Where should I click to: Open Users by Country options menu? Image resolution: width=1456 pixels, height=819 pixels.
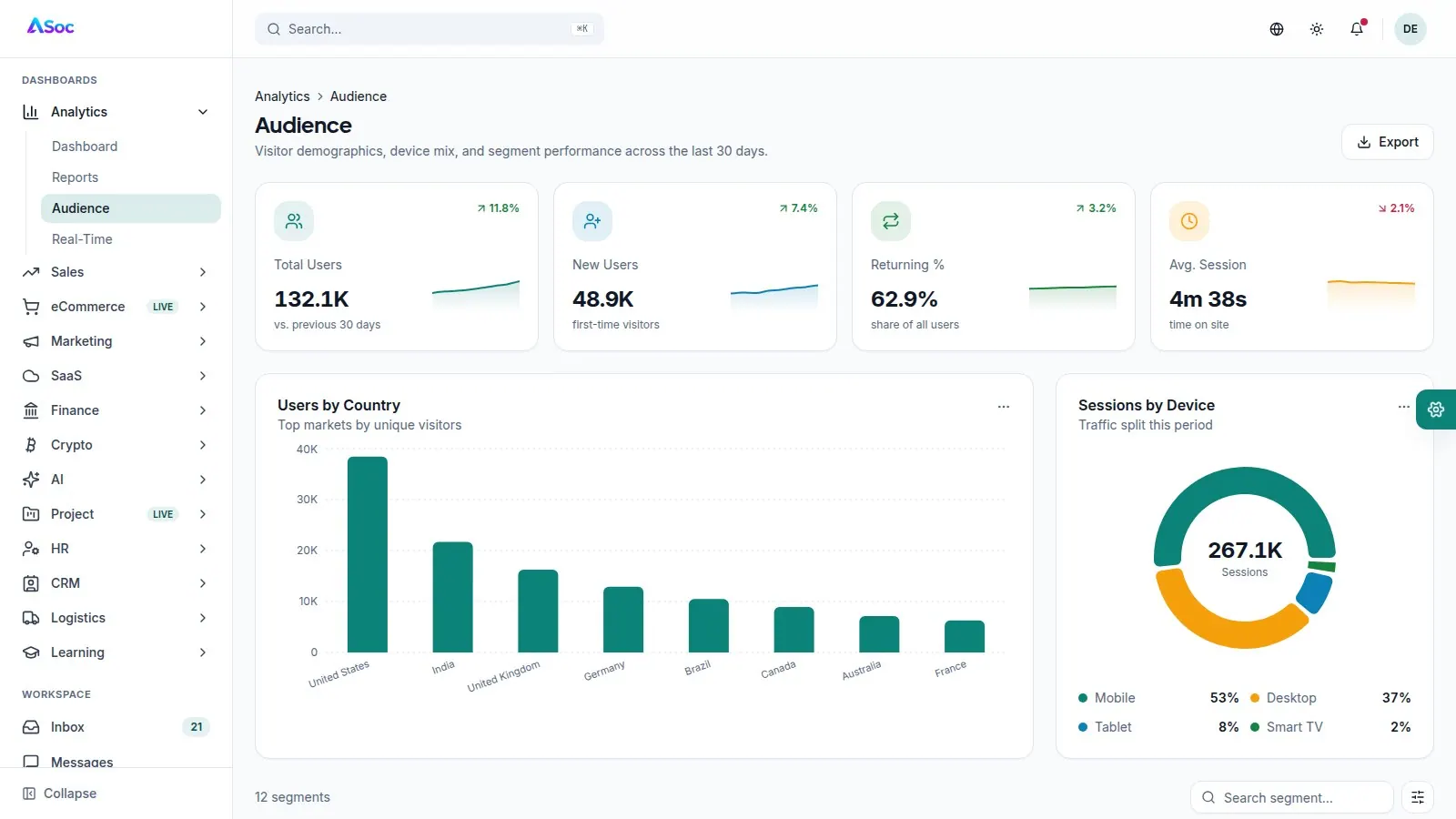1004,407
